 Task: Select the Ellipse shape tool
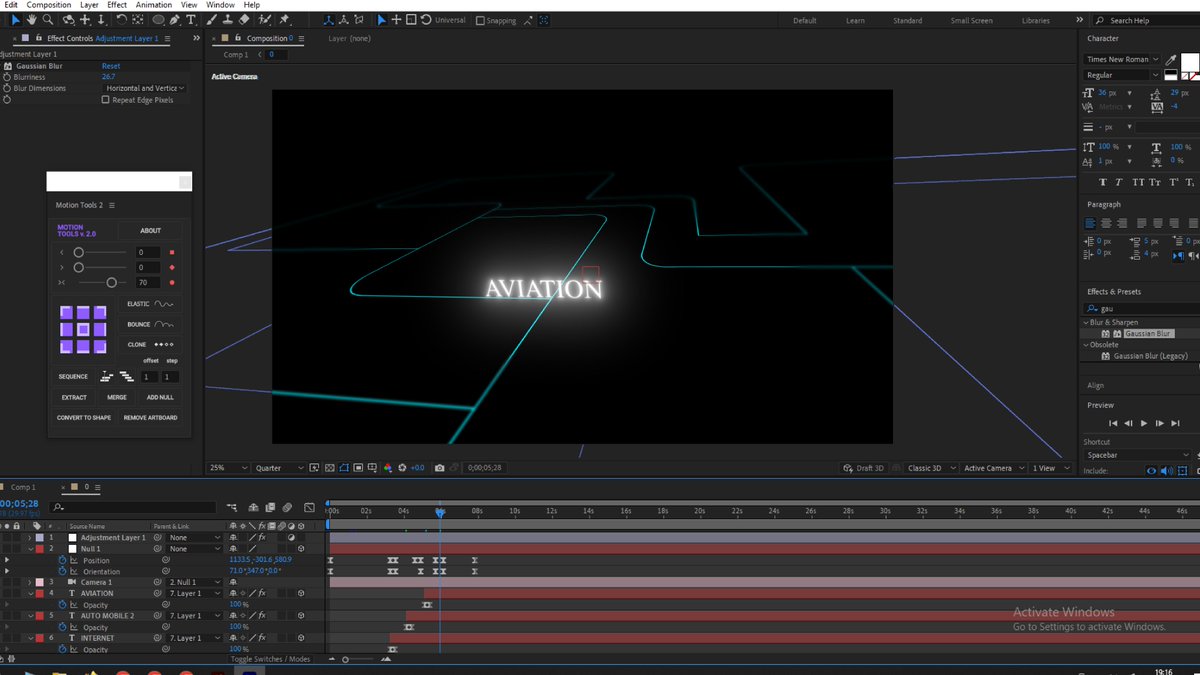[x=158, y=19]
